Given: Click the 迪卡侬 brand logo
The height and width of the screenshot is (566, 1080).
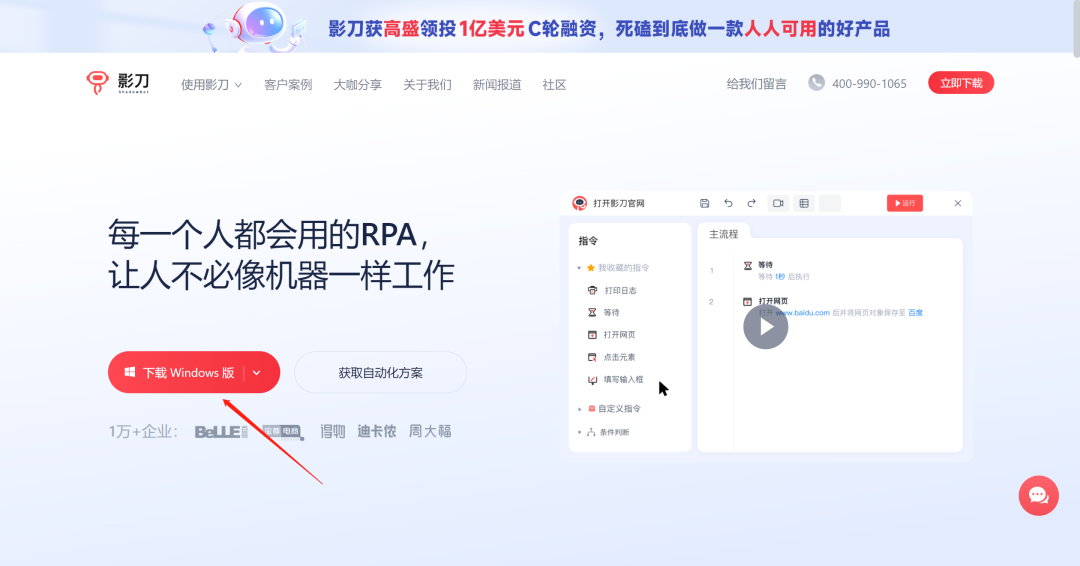Looking at the screenshot, I should tap(377, 432).
